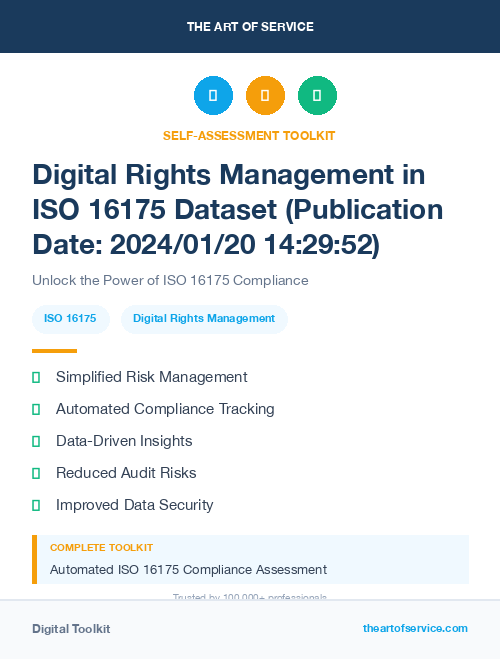Click the Digital Rights Management title

coord(237,209)
